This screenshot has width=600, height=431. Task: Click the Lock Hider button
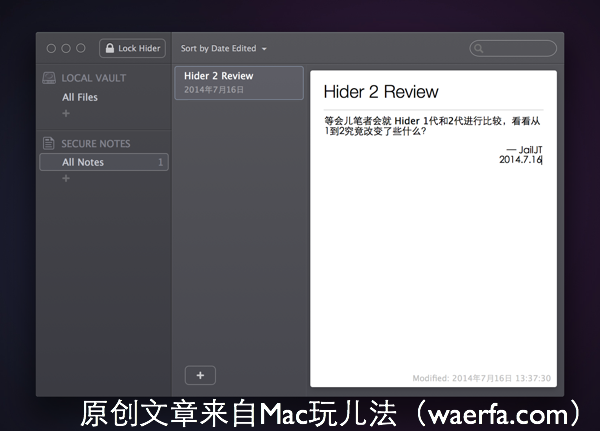tap(132, 48)
